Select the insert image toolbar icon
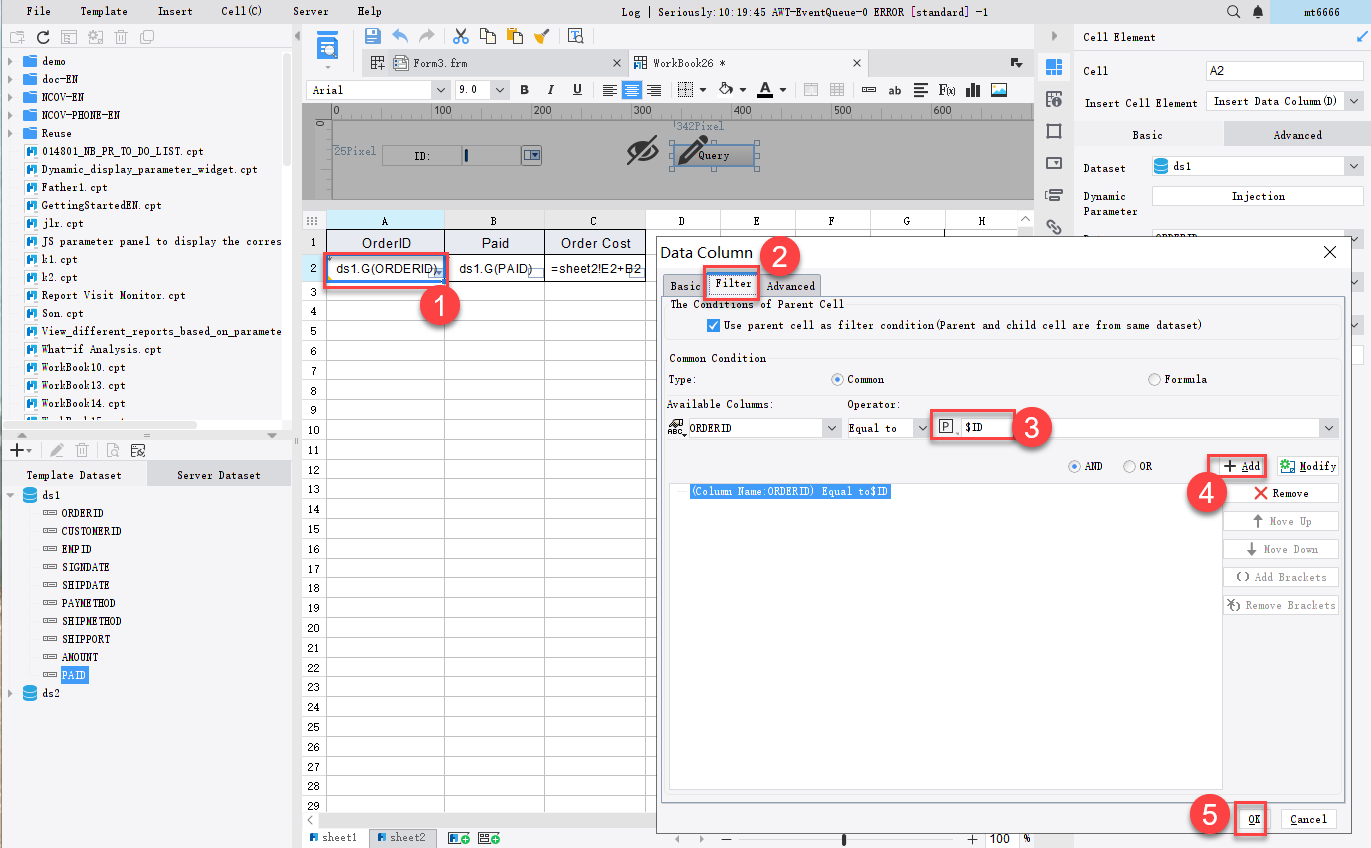 [1000, 89]
